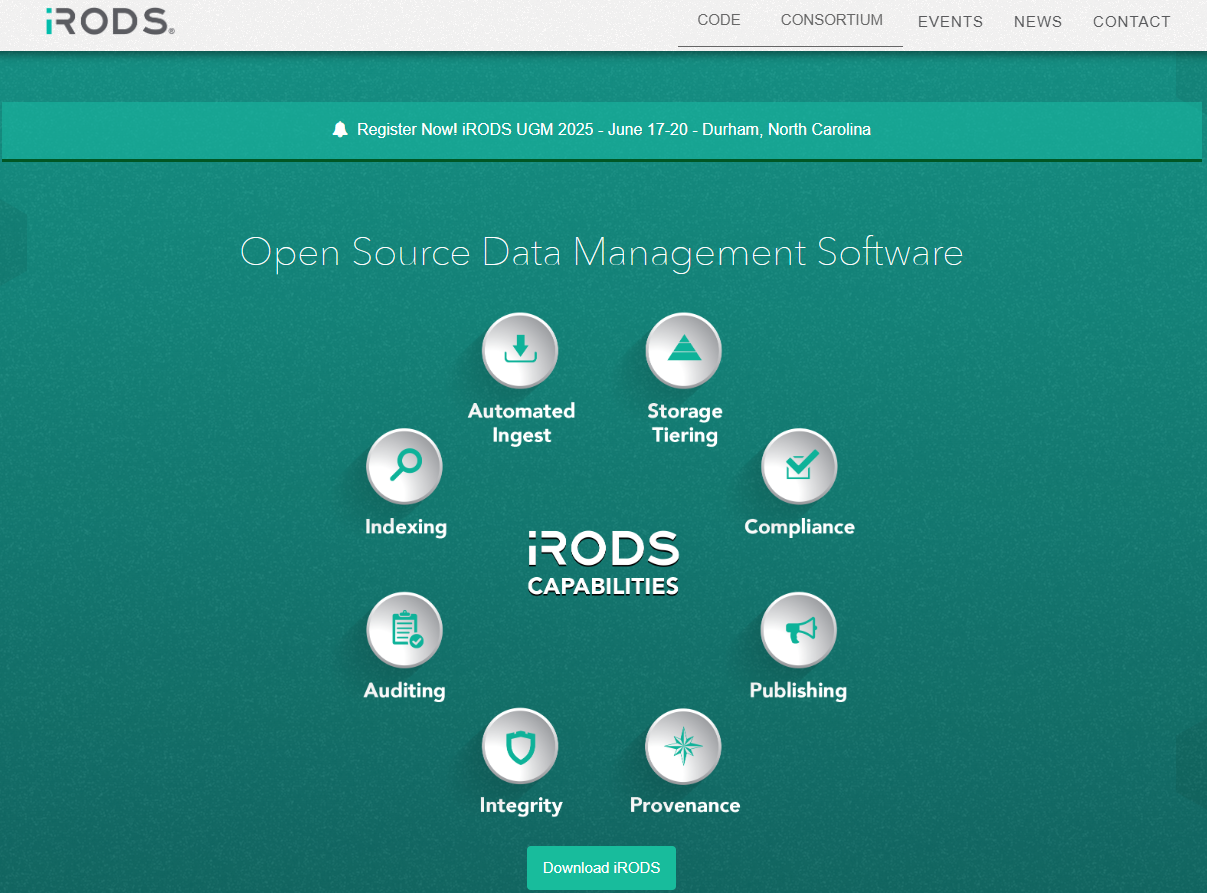
Task: Click the Indexing magnifier icon
Action: 405,467
